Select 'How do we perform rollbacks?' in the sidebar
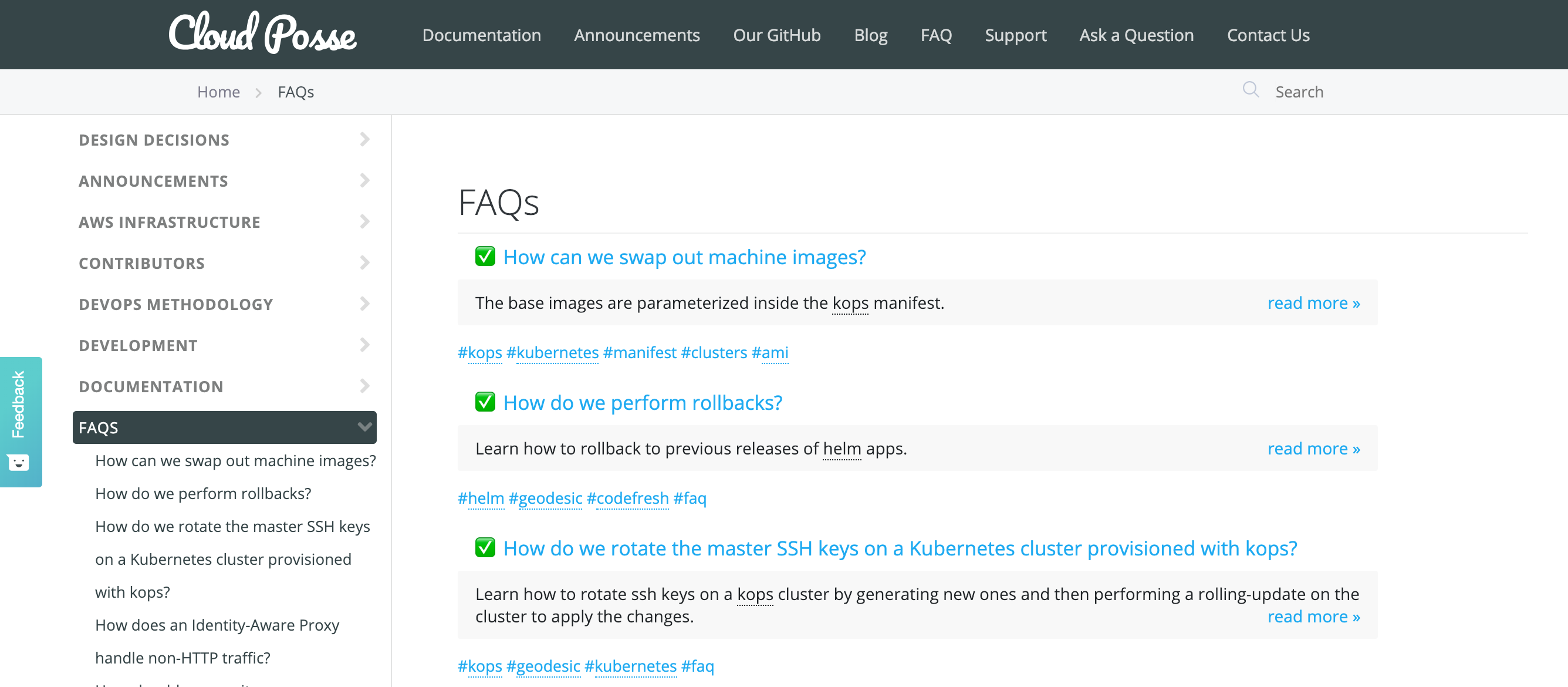 [x=203, y=493]
